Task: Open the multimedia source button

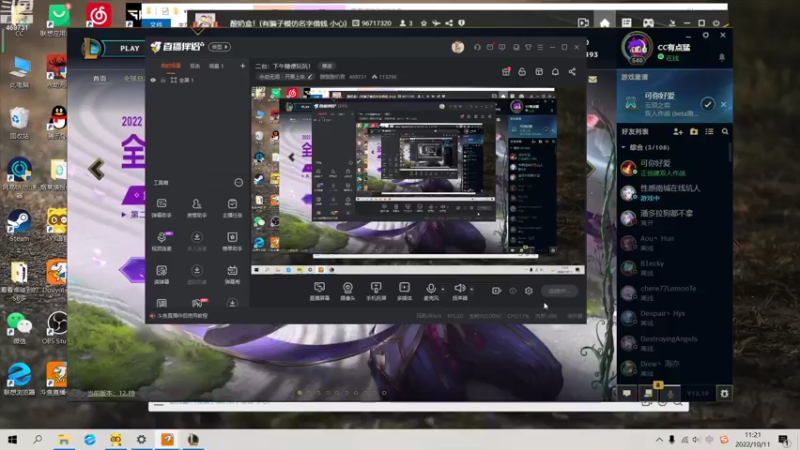Action: (x=405, y=291)
